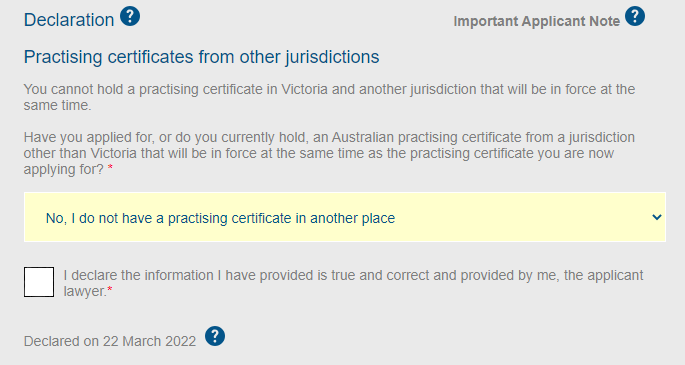Click the 'Have you applied for' question text
Image resolution: width=685 pixels, height=365 pixels.
tap(329, 153)
